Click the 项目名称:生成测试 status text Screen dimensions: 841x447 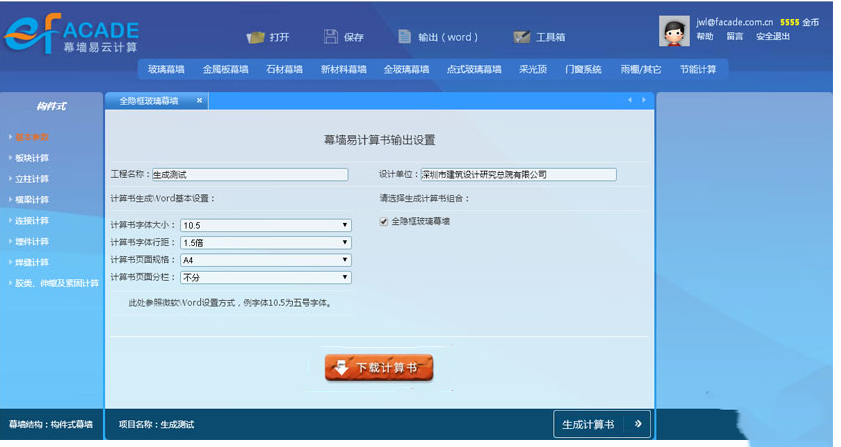(156, 424)
